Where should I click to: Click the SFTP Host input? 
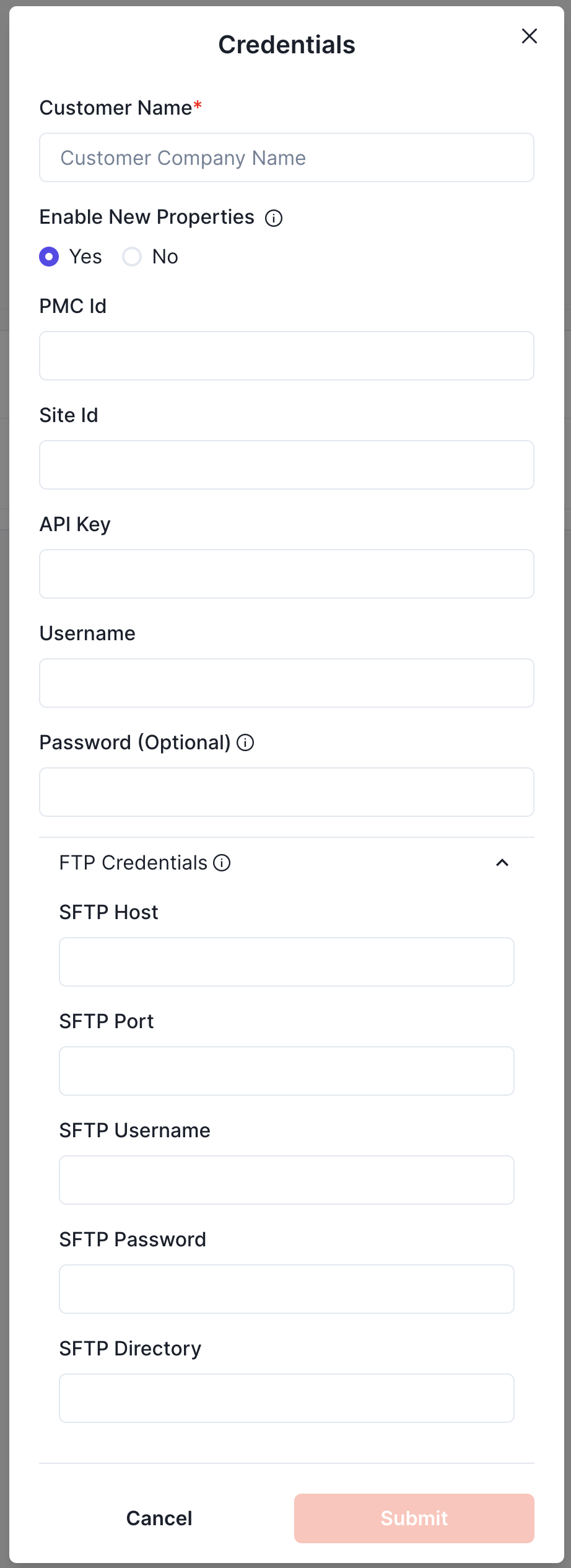[286, 962]
